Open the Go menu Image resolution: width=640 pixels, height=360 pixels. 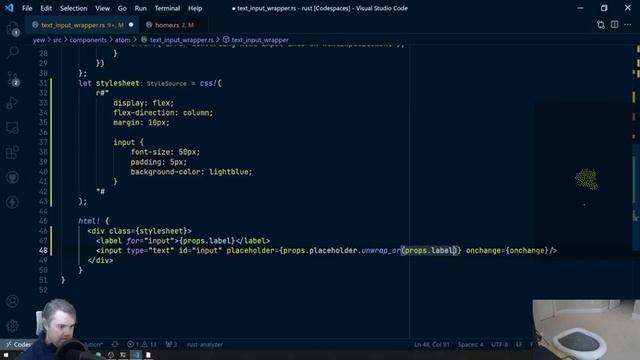coord(122,8)
